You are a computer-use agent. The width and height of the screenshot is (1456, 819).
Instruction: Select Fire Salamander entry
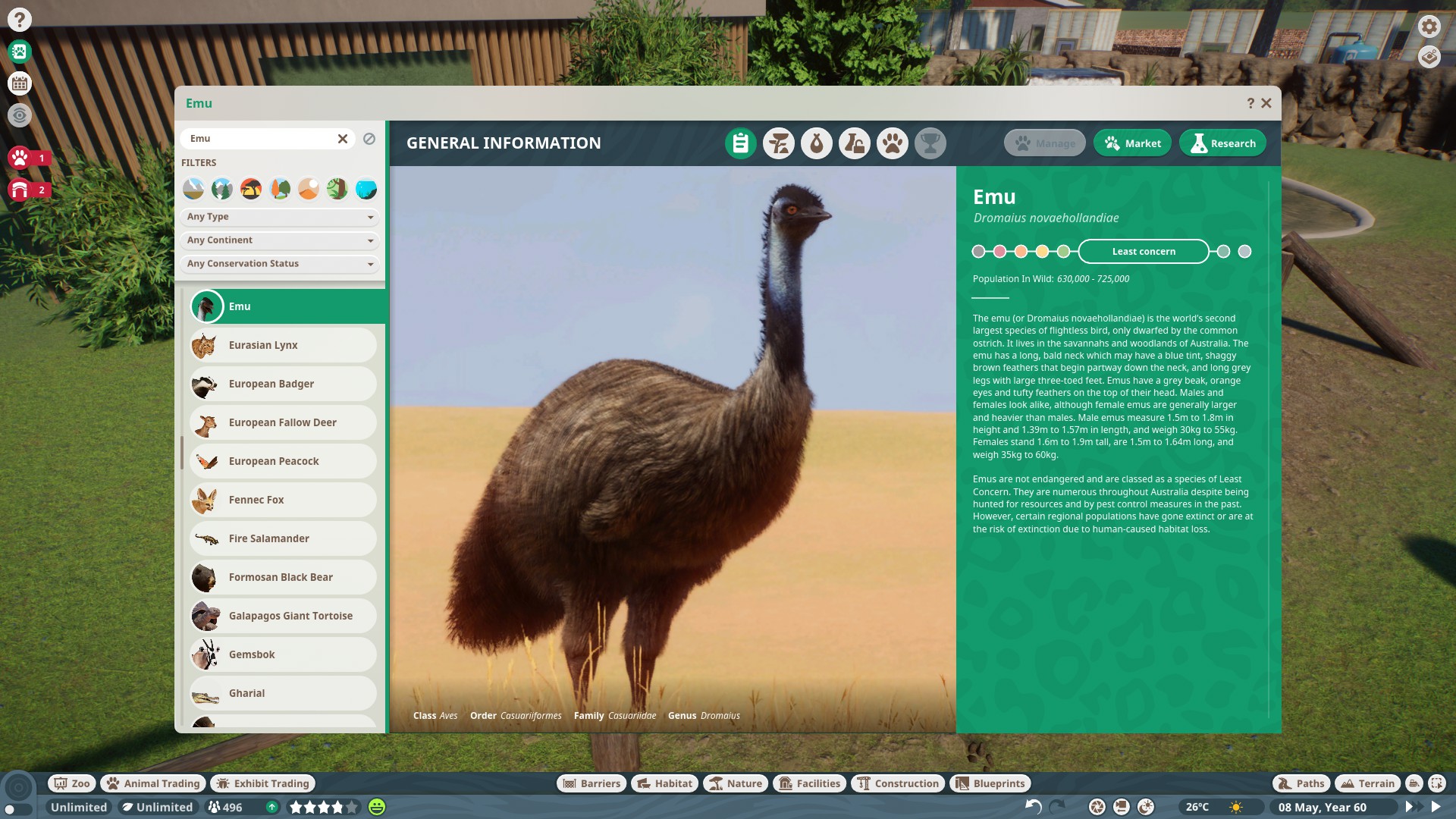pyautogui.click(x=283, y=538)
